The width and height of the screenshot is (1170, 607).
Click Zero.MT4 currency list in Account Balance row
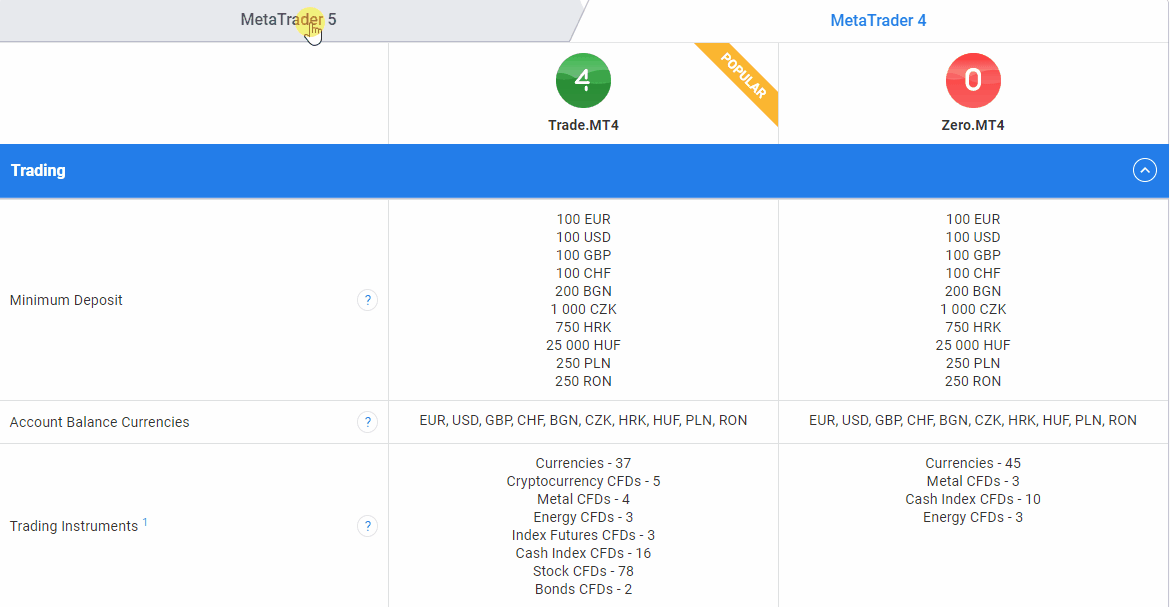point(973,420)
